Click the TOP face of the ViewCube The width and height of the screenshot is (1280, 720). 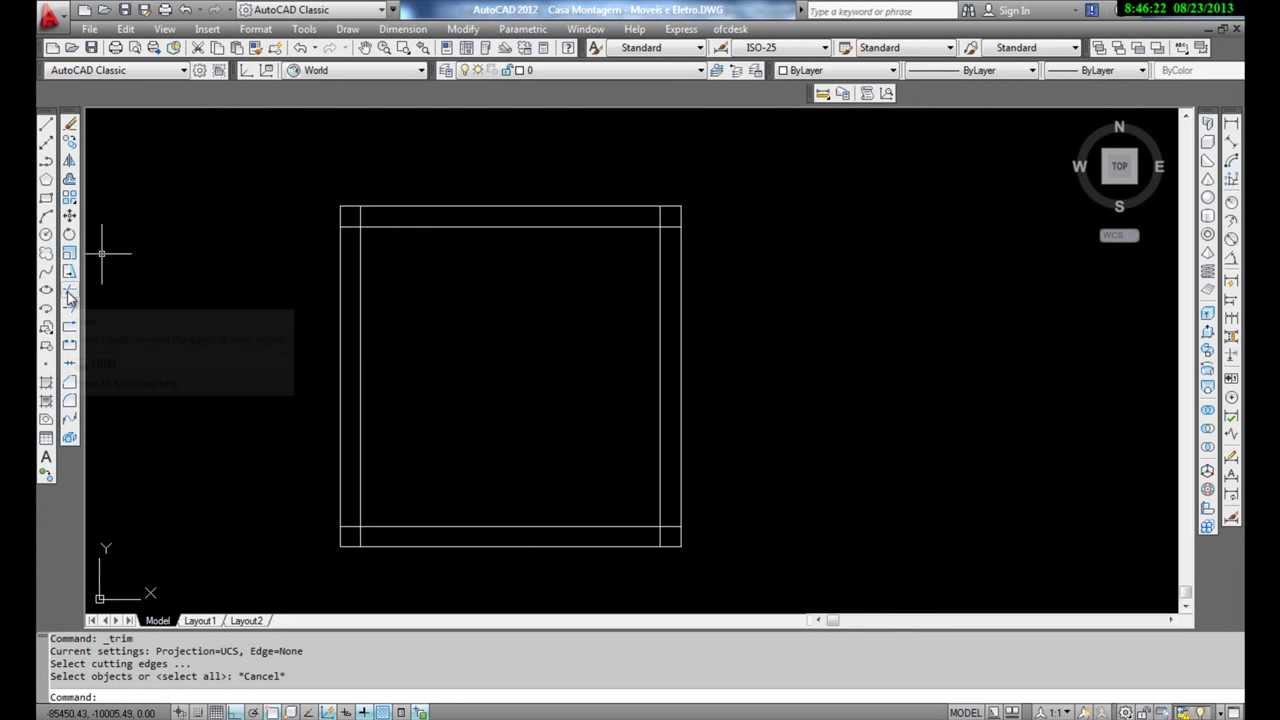[x=1119, y=166]
